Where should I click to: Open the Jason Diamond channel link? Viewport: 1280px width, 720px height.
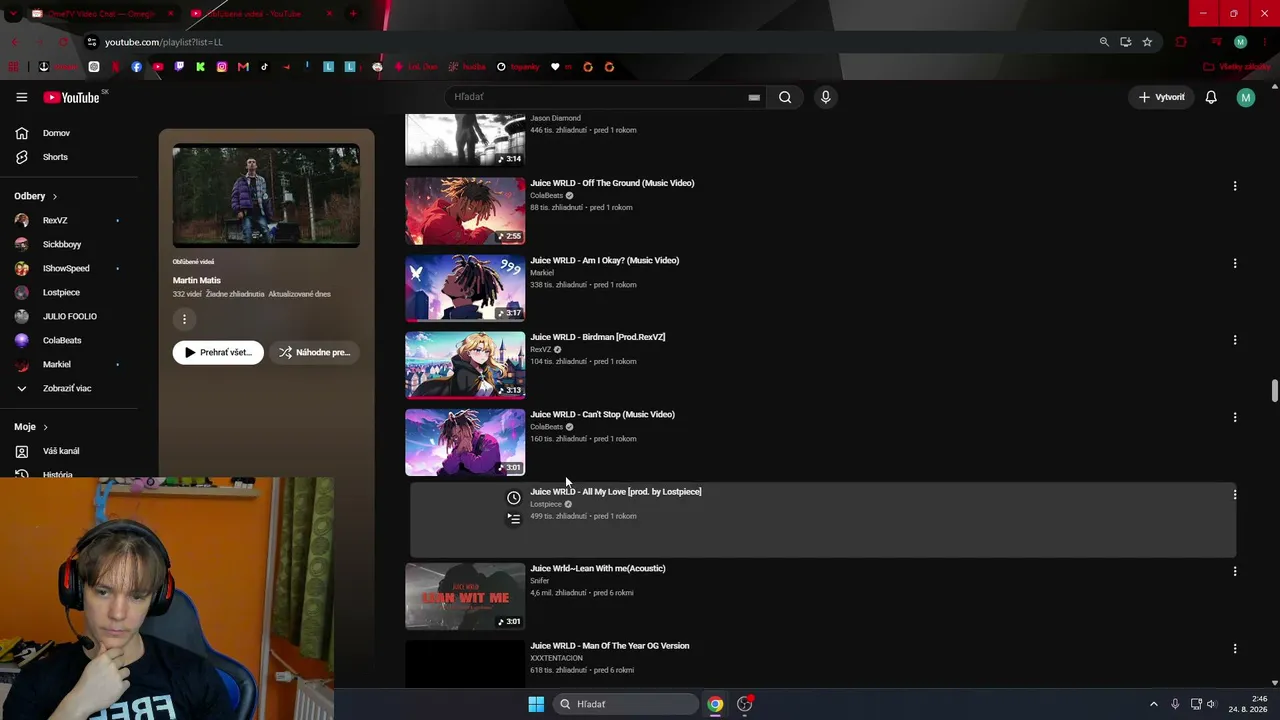coord(555,118)
